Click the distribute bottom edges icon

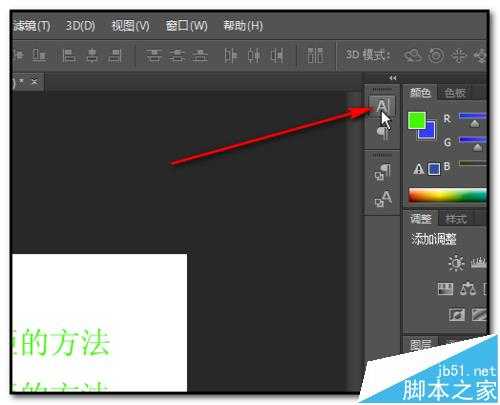click(x=200, y=56)
